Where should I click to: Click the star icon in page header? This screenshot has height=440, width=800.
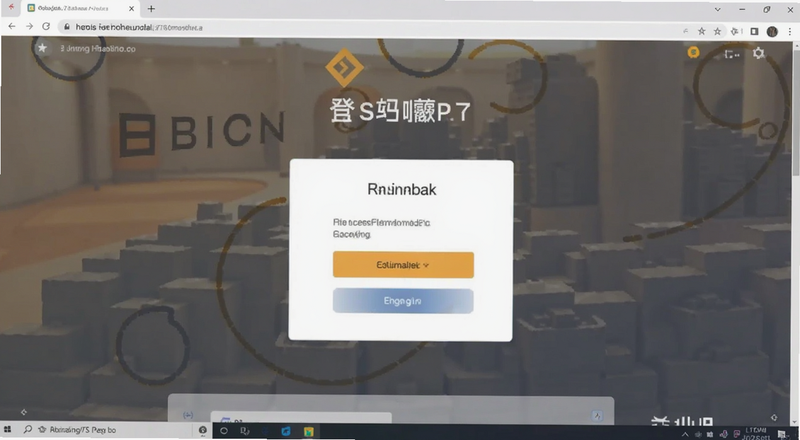[42, 48]
